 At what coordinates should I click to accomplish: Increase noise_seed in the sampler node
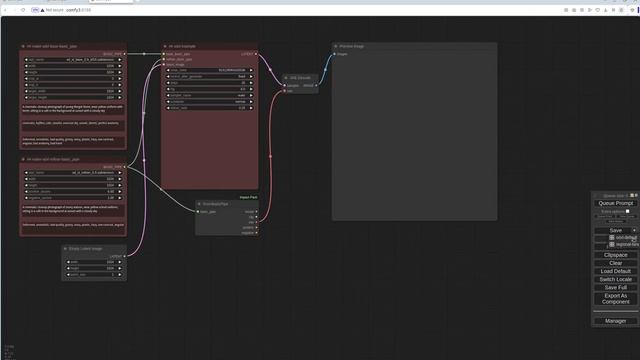251,70
